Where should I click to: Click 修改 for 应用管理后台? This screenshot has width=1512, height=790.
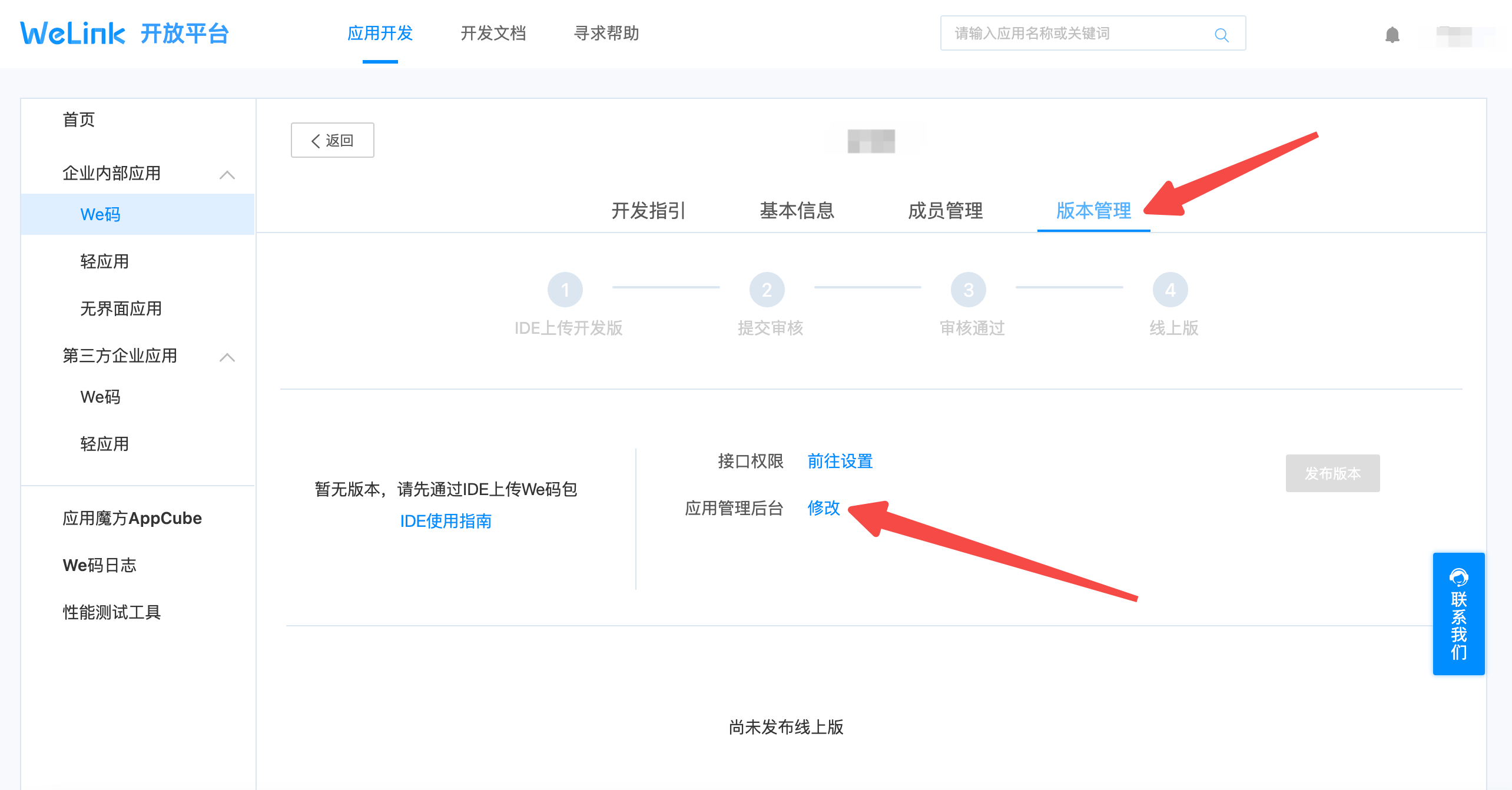click(823, 507)
